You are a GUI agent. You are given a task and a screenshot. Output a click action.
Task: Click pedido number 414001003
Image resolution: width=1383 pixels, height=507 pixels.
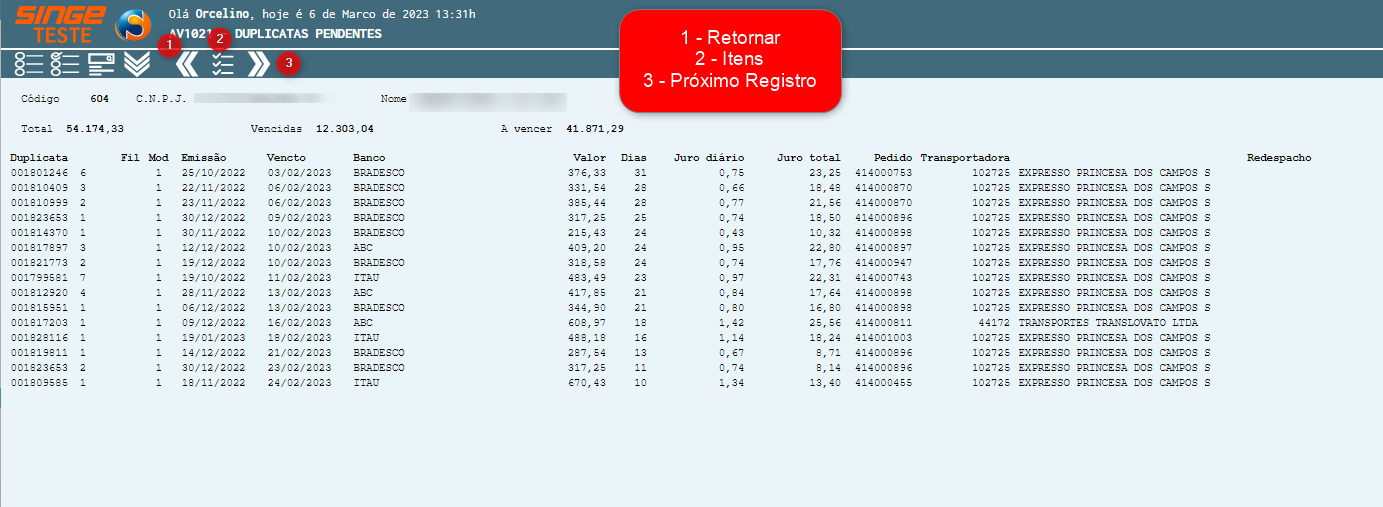[x=884, y=338]
